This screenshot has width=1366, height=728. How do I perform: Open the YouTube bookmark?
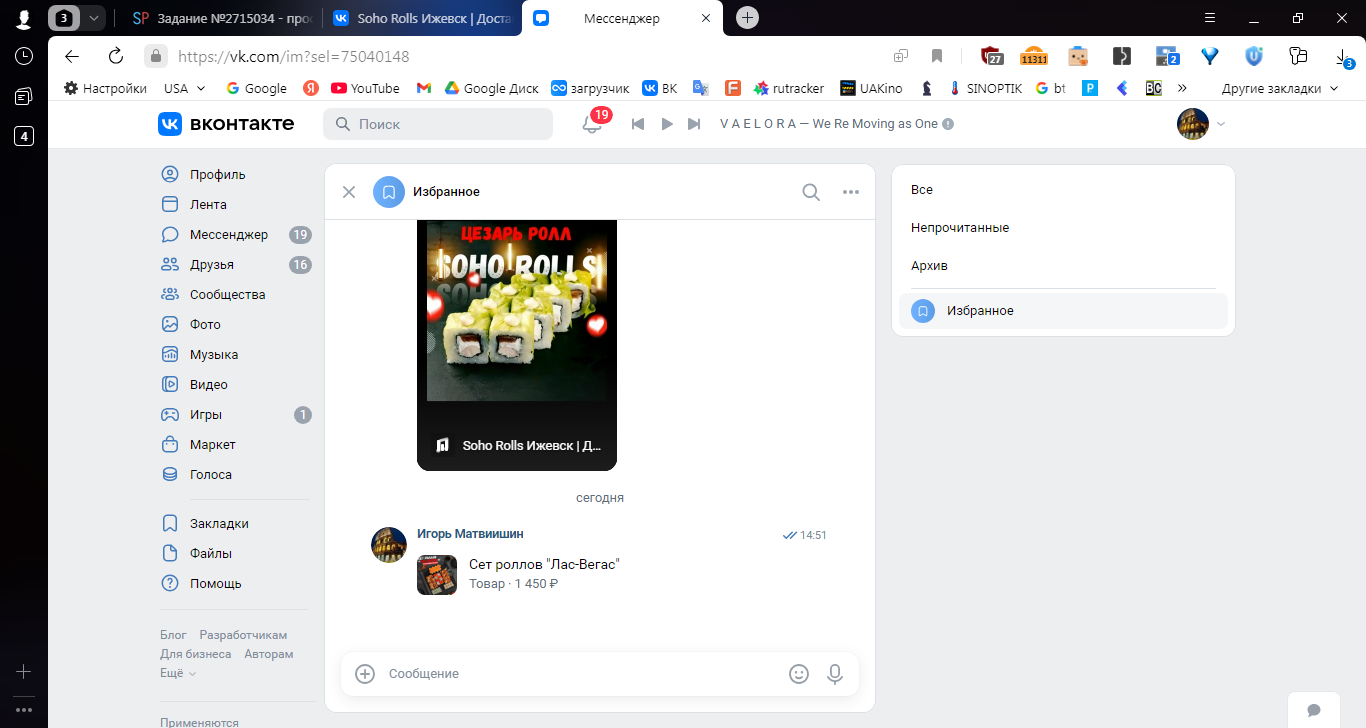coord(365,88)
